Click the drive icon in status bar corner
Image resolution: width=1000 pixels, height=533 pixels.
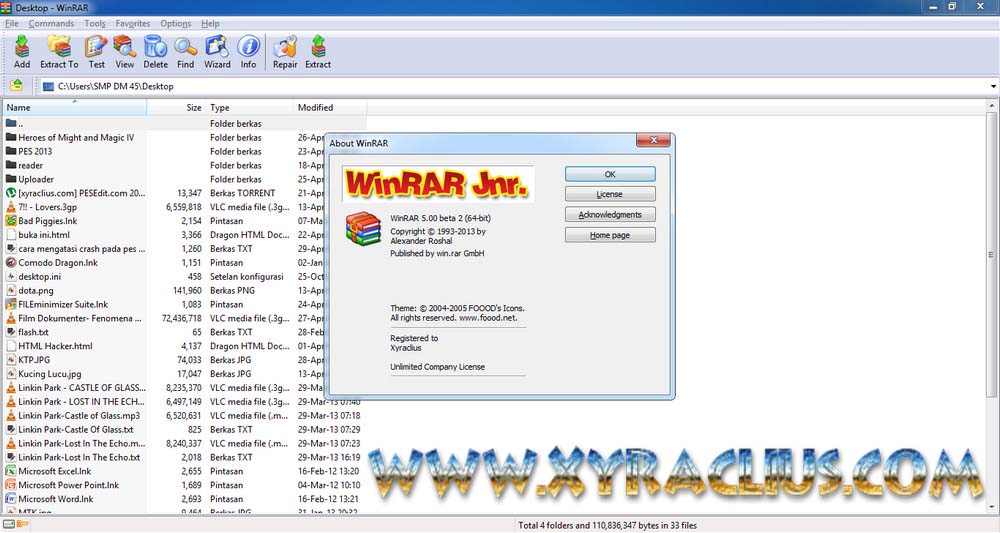click(9, 524)
